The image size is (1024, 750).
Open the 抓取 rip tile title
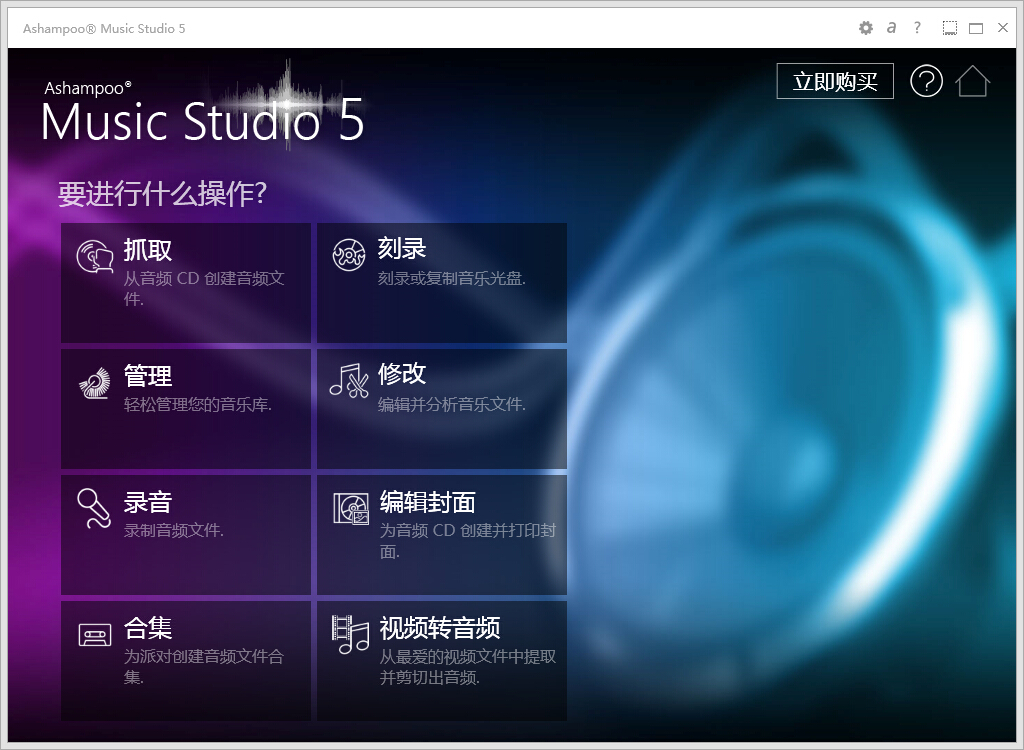coord(148,250)
